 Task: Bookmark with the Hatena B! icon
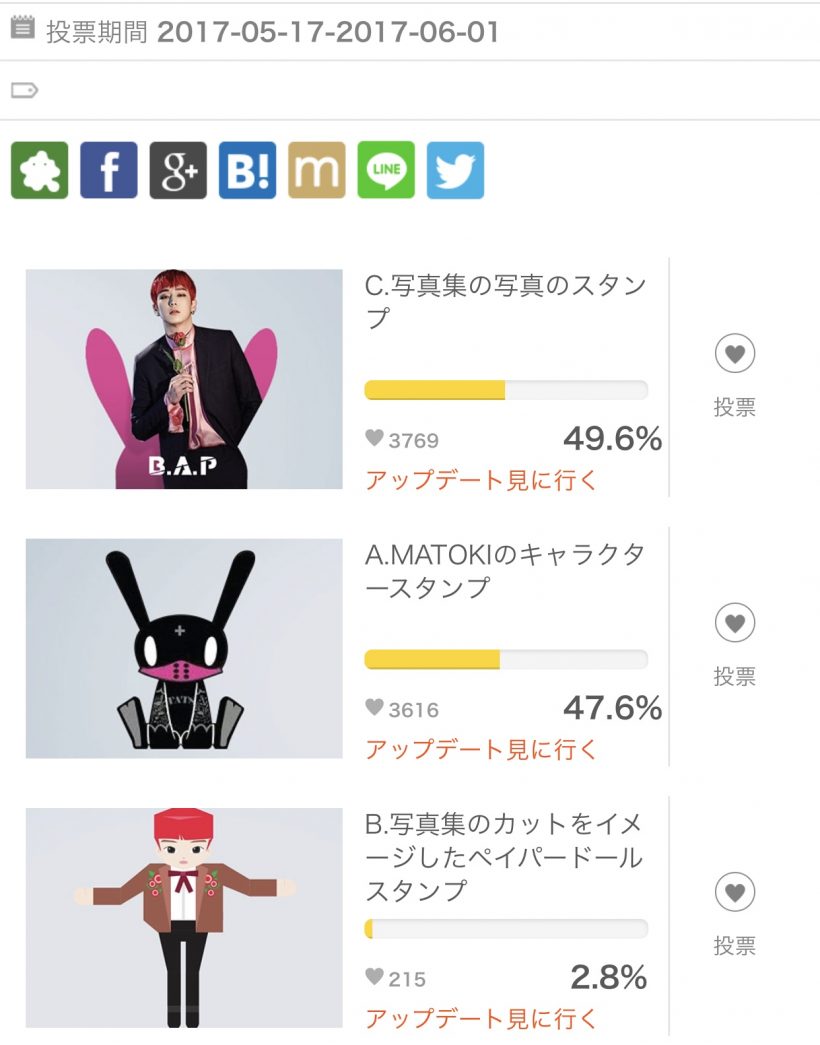point(247,170)
